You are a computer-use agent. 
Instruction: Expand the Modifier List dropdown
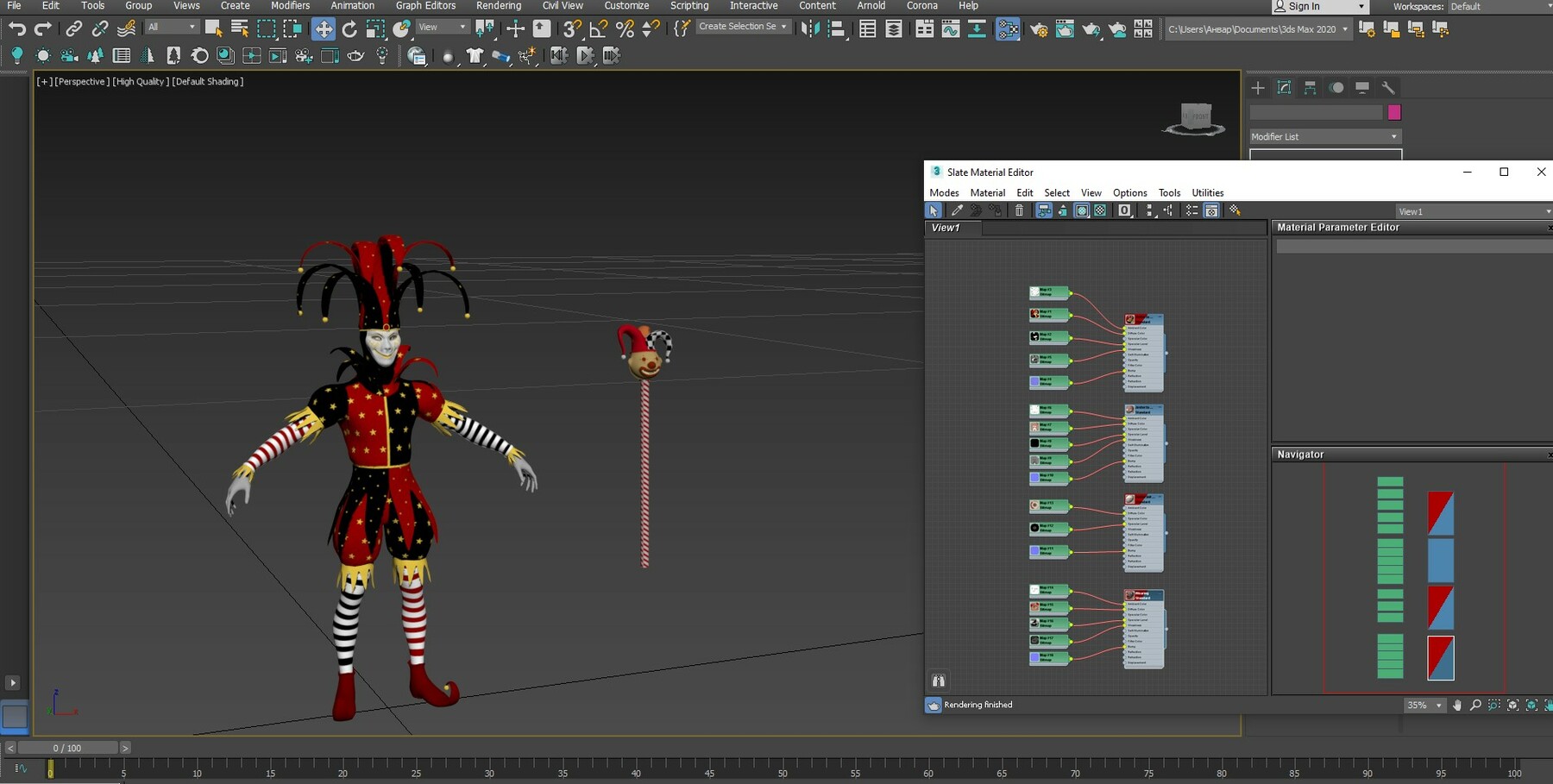click(1325, 136)
